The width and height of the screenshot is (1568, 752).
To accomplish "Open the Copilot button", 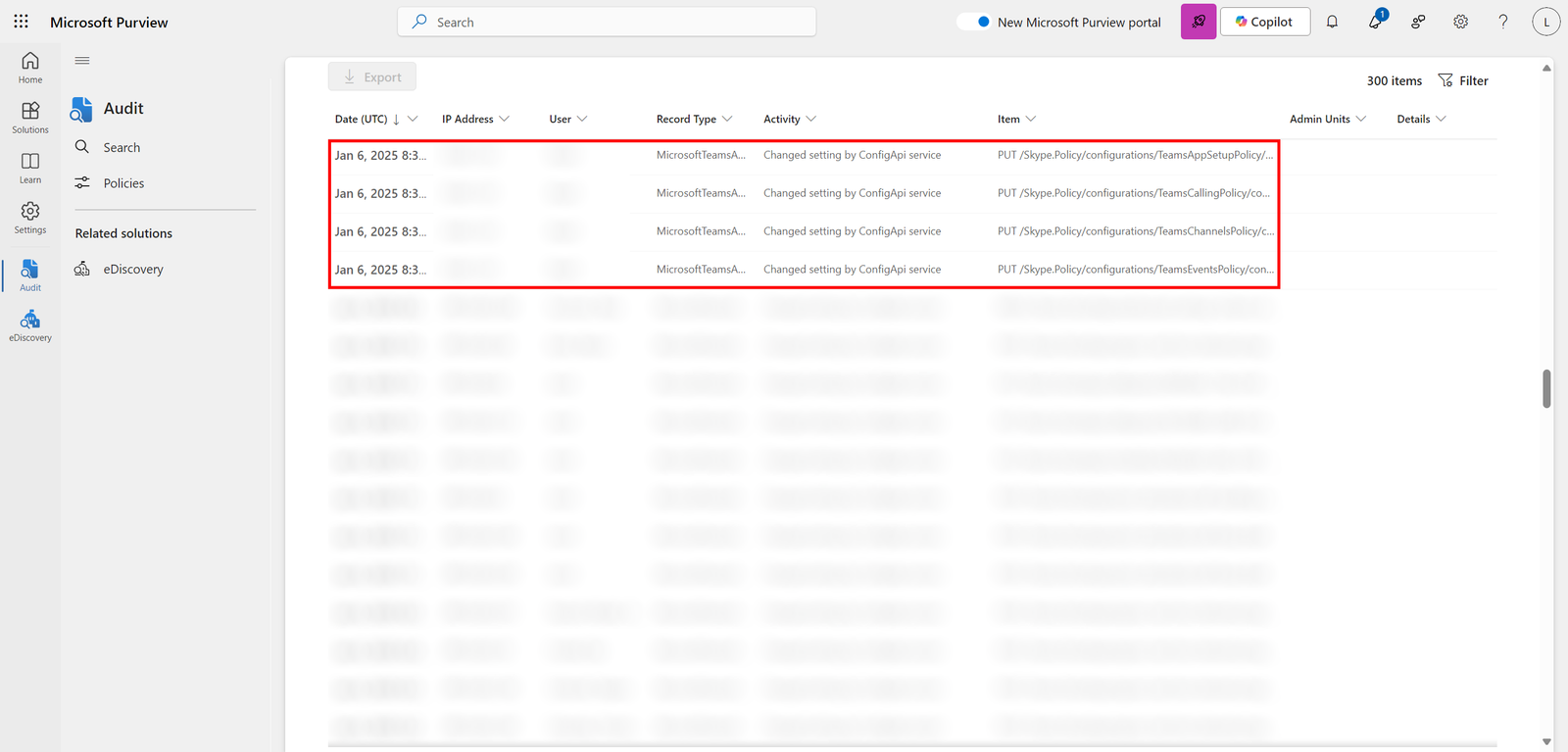I will [x=1265, y=22].
